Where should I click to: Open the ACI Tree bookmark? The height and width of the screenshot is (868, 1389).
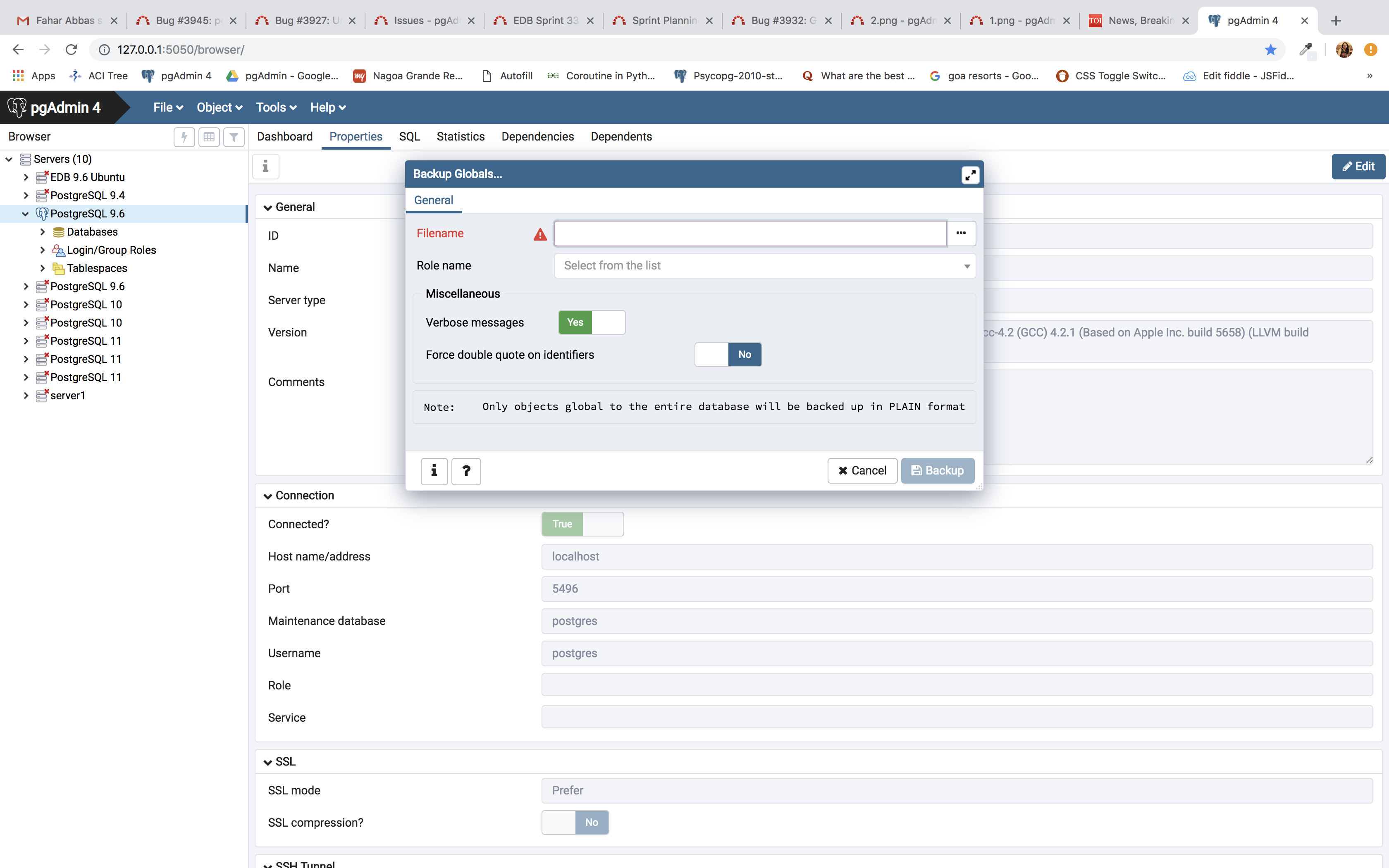click(x=98, y=76)
